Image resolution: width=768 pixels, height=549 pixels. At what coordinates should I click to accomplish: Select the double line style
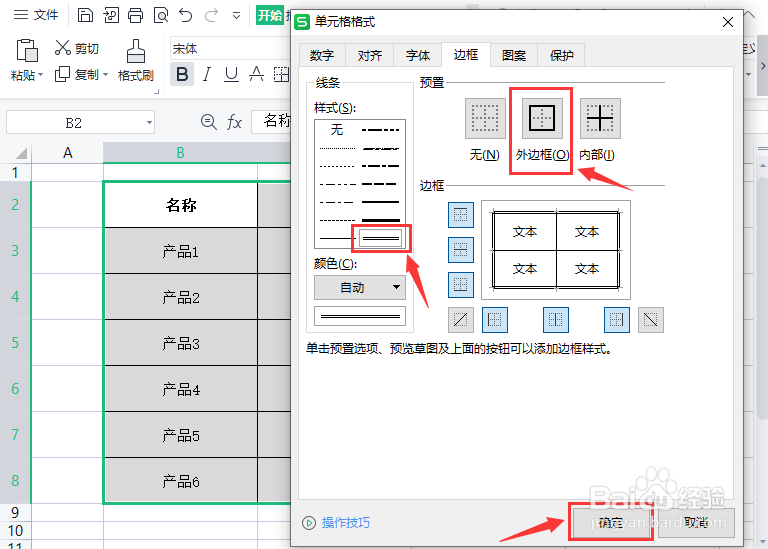tap(381, 239)
